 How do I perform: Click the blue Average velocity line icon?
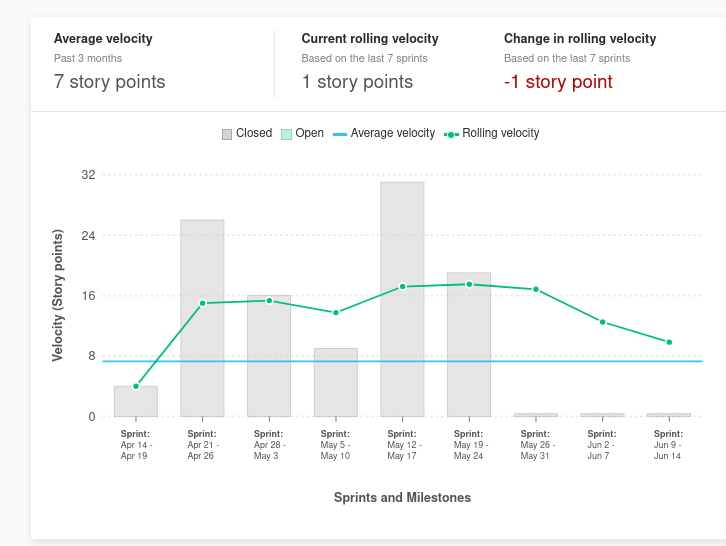pos(339,134)
